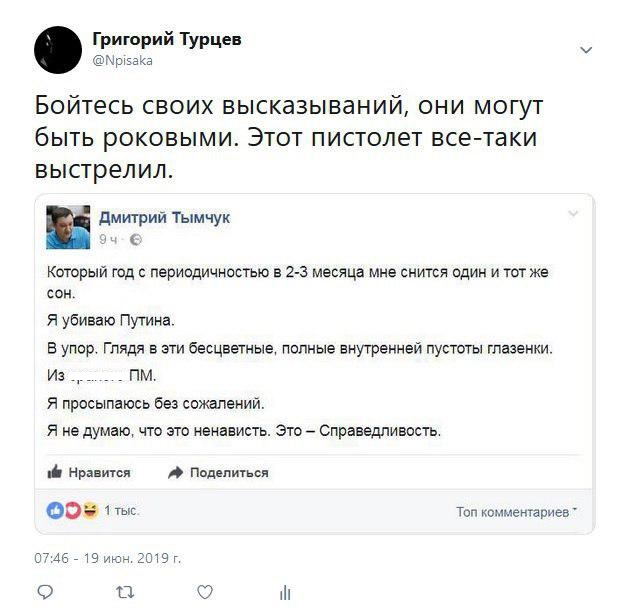Image resolution: width=627 pixels, height=613 pixels.
Task: Expand the Facebook post options chevron
Action: pyautogui.click(x=573, y=214)
